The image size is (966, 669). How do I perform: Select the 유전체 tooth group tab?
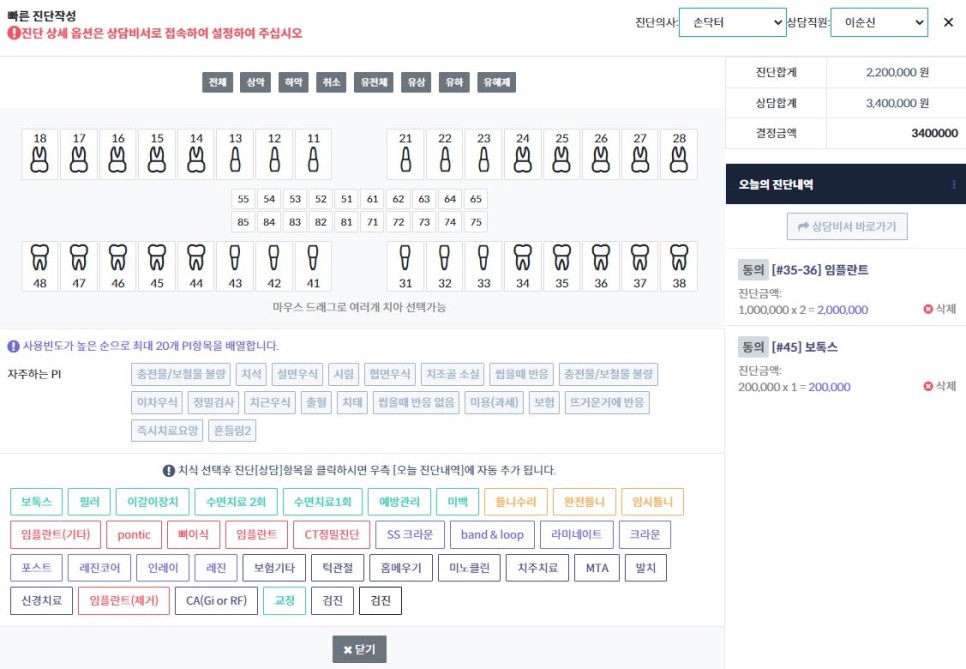[373, 83]
